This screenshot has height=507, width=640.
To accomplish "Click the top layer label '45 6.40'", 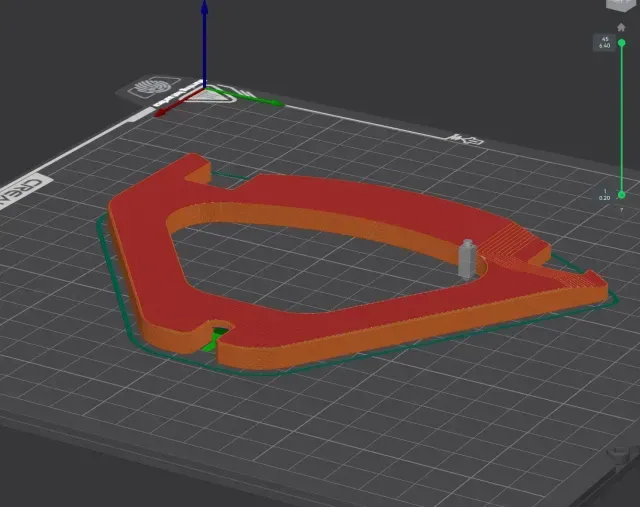I will click(x=604, y=42).
